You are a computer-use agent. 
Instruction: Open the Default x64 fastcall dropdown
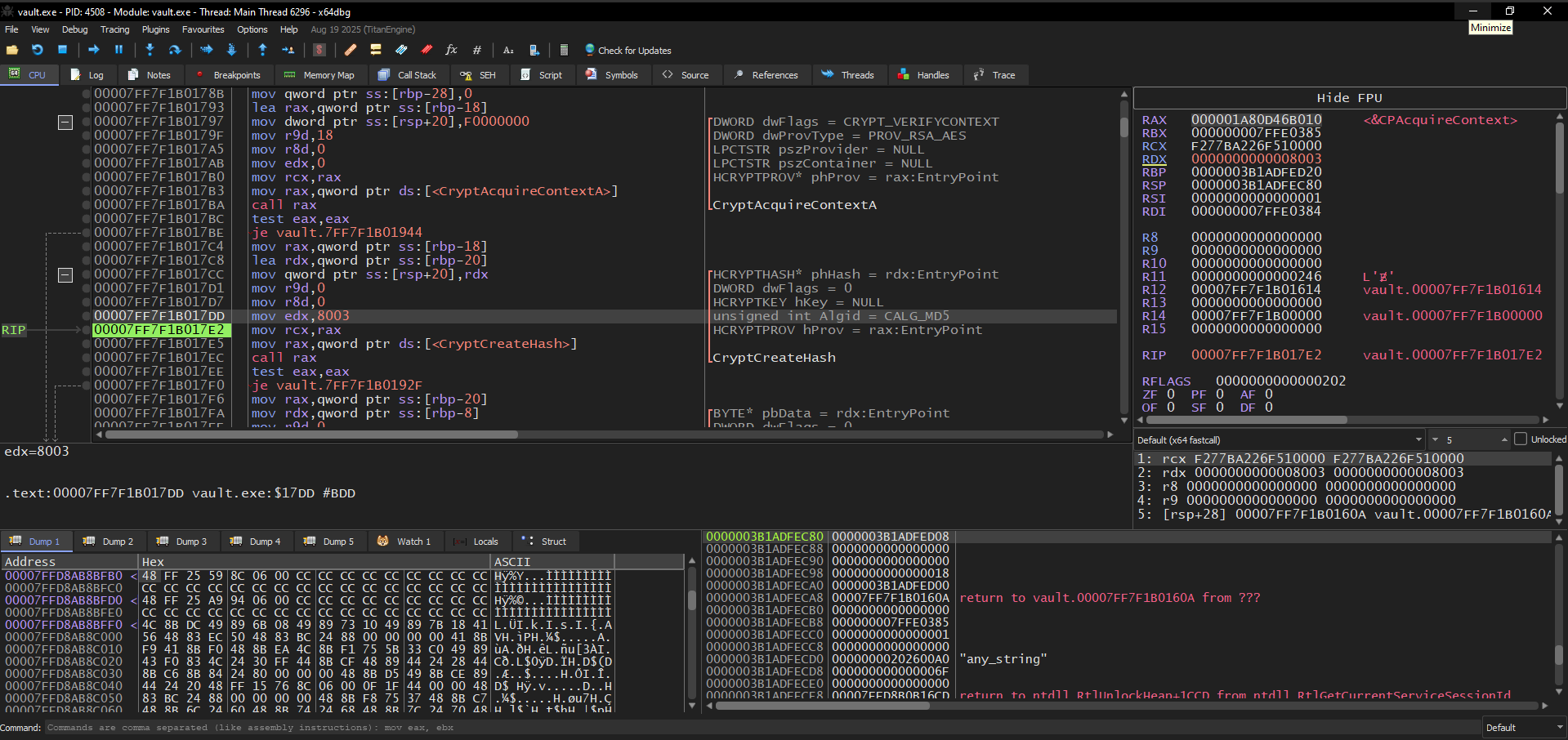(x=1280, y=439)
